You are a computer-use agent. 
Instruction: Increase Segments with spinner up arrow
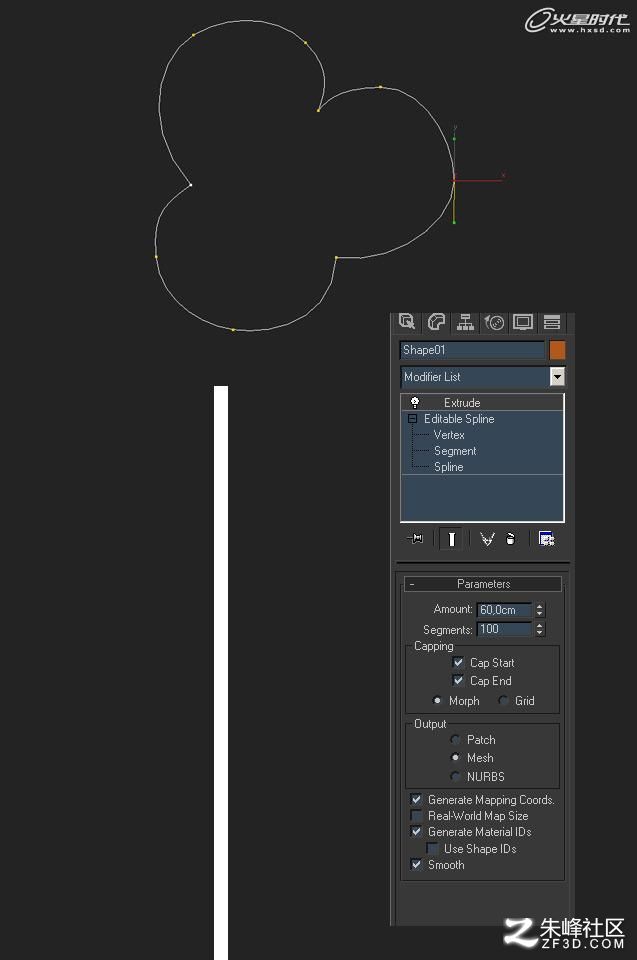(x=539, y=625)
